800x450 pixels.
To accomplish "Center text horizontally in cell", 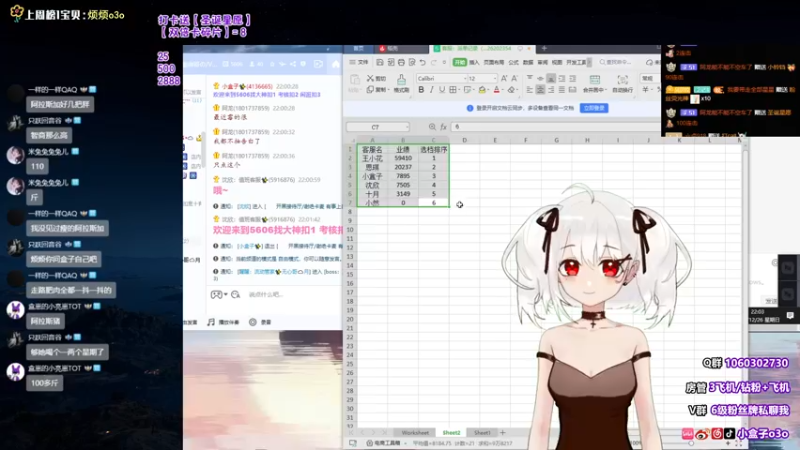I will click(x=540, y=90).
